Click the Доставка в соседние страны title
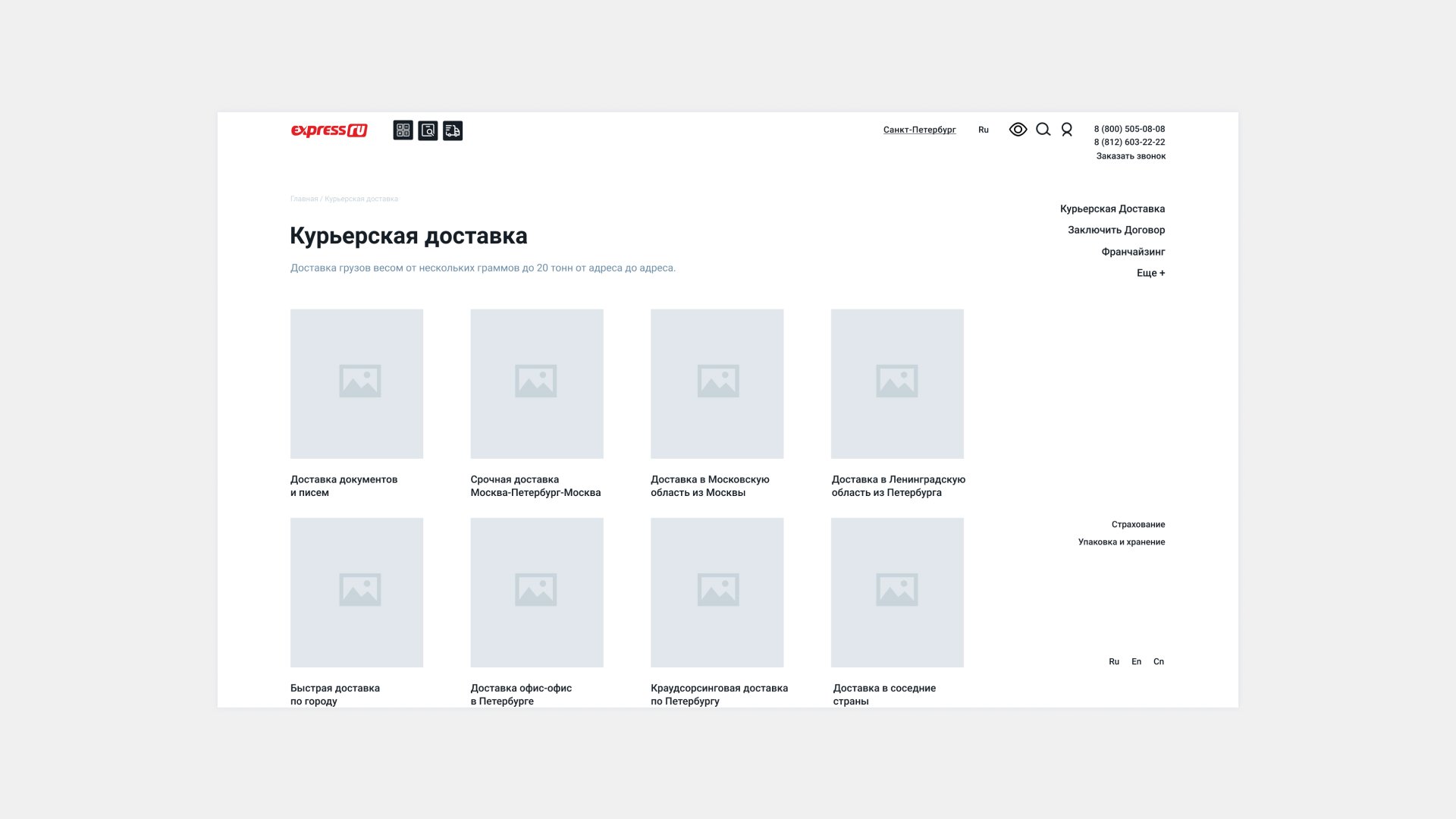 [x=884, y=695]
